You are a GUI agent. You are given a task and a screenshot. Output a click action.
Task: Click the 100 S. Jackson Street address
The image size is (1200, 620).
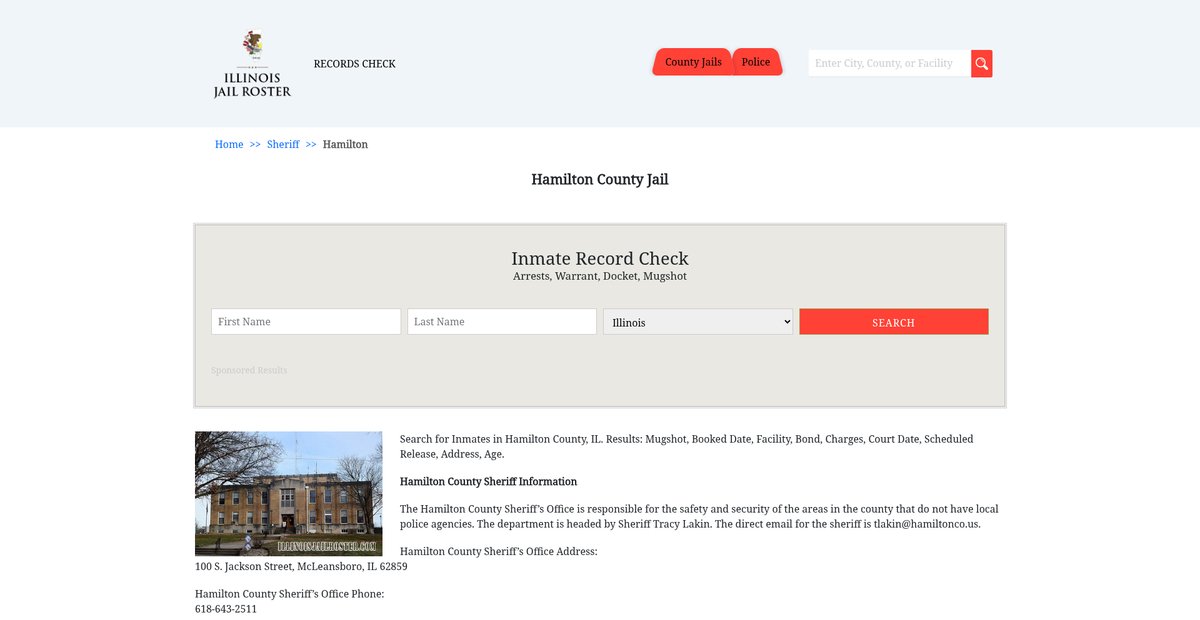(301, 567)
